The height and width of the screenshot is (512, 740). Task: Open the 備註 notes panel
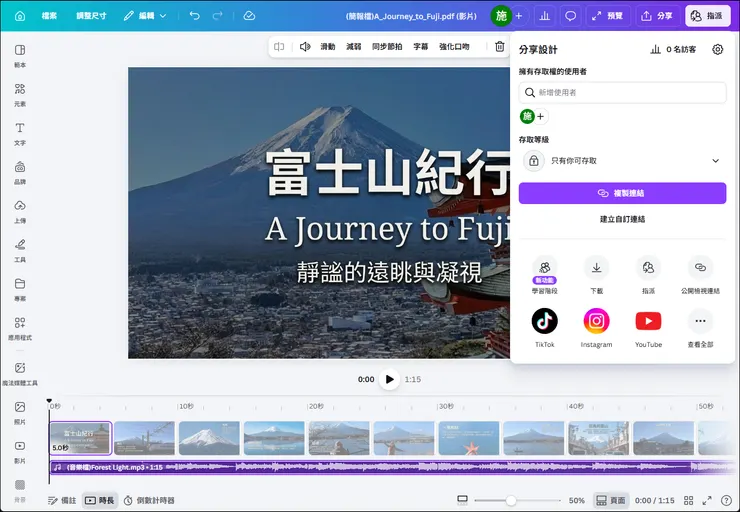(62, 501)
